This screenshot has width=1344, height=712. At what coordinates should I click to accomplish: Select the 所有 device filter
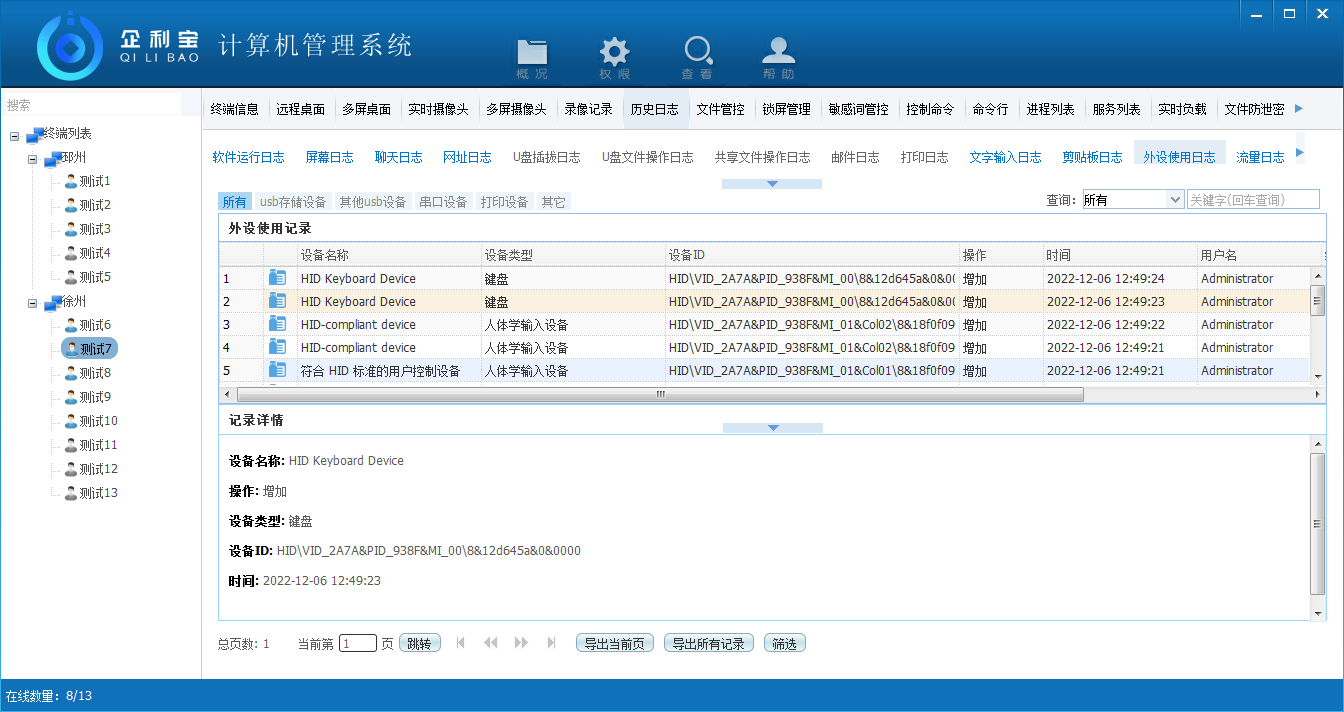[x=234, y=202]
